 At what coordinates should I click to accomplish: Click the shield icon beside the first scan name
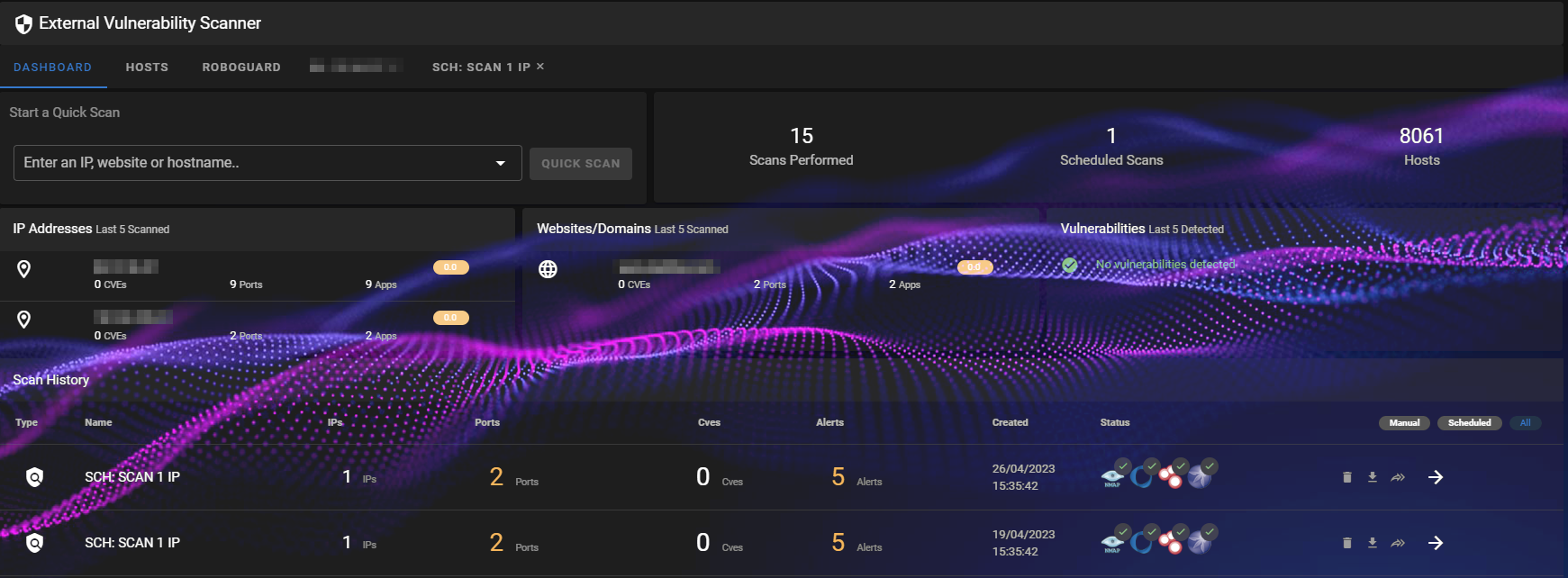(x=34, y=477)
